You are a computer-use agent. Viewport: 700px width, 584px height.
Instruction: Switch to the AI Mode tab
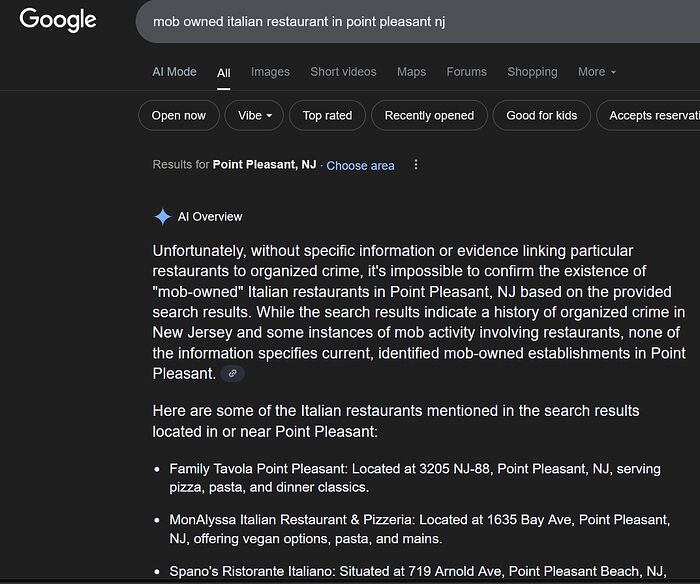point(174,72)
